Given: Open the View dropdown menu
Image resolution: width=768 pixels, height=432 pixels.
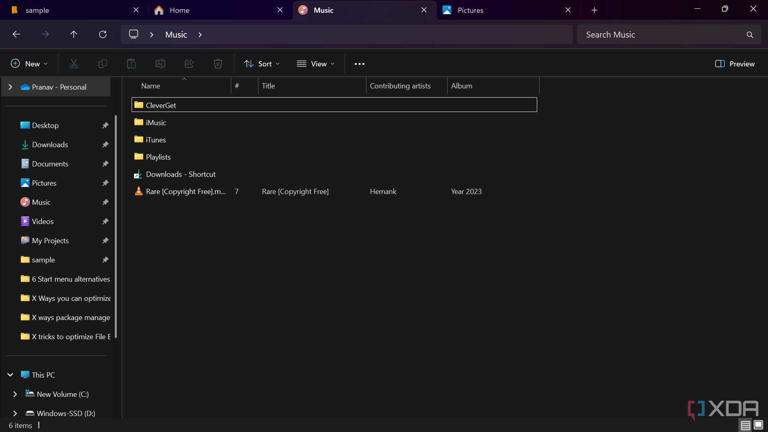Looking at the screenshot, I should 316,64.
